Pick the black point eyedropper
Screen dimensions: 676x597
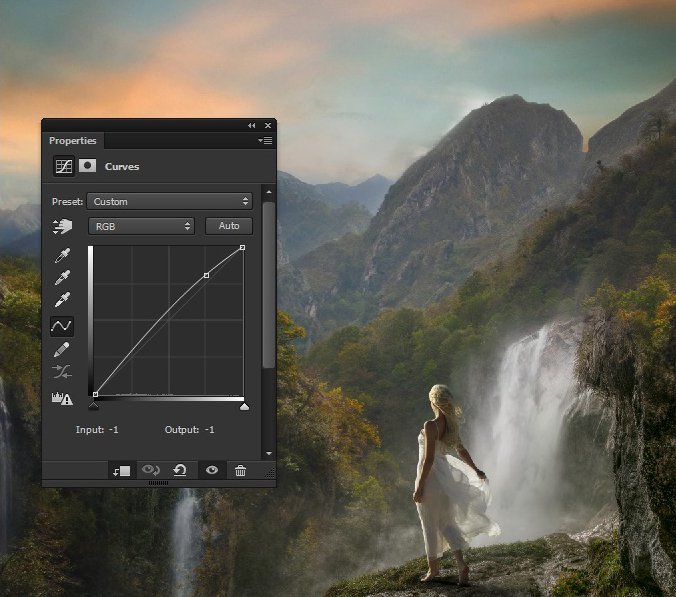click(62, 256)
